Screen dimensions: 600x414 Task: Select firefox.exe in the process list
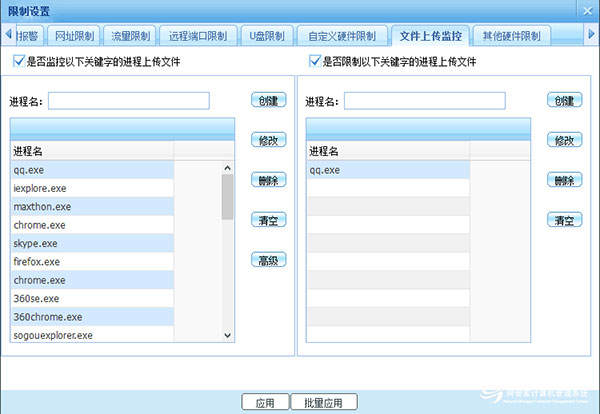tap(92, 262)
